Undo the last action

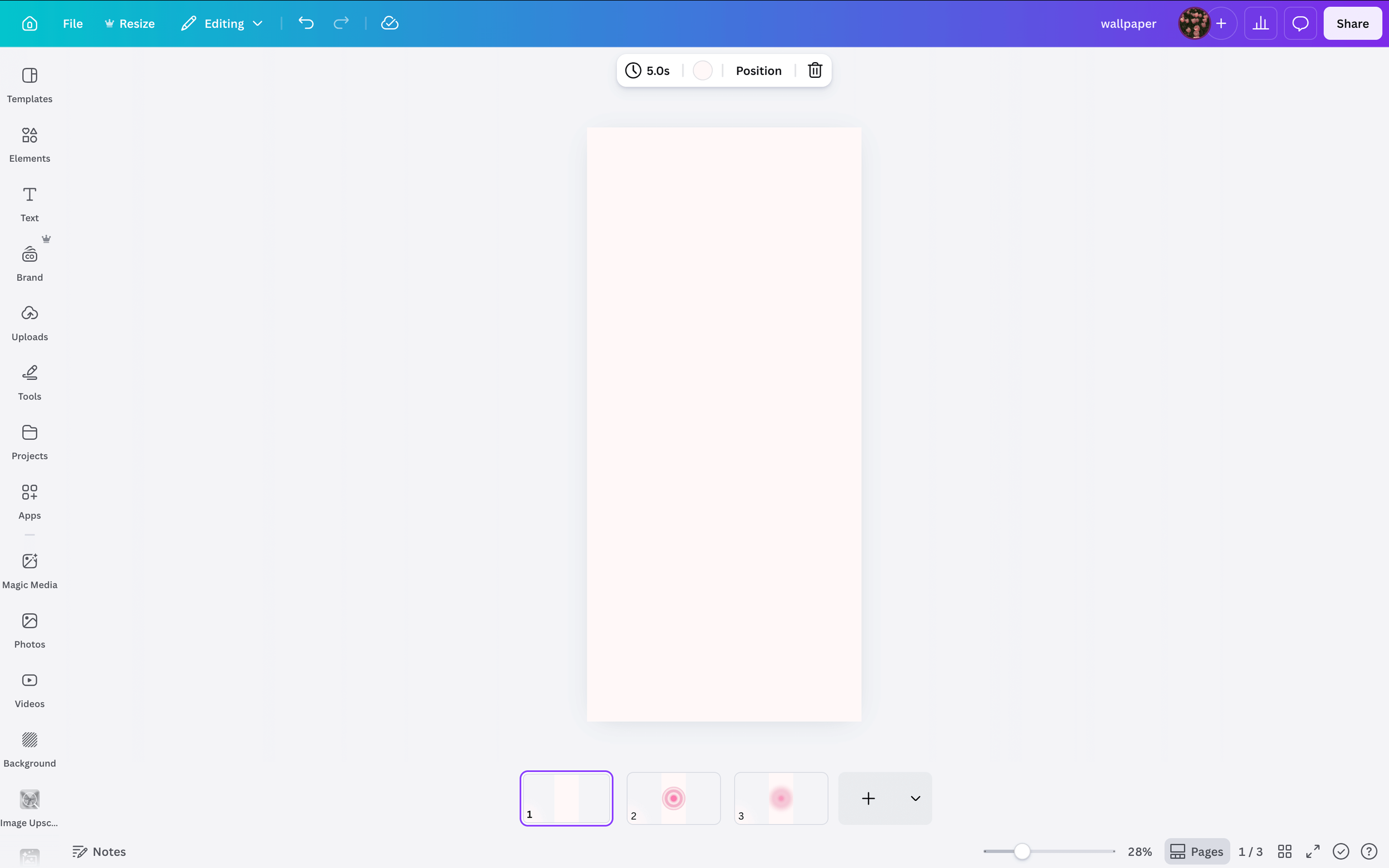(x=306, y=23)
